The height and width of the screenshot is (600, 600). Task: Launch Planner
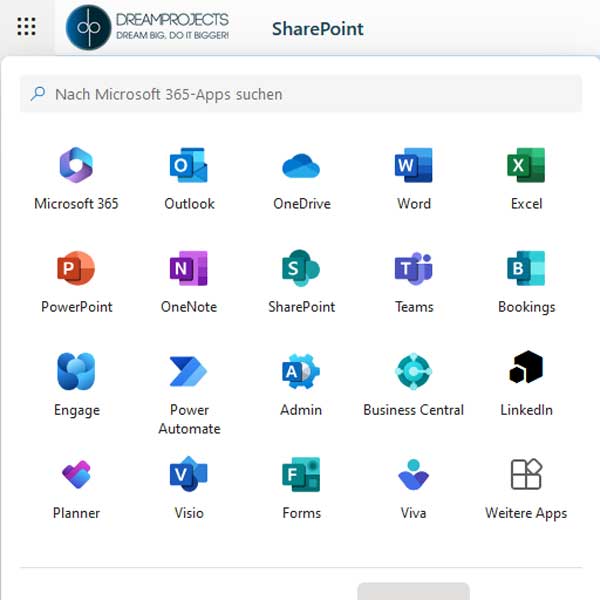(76, 489)
